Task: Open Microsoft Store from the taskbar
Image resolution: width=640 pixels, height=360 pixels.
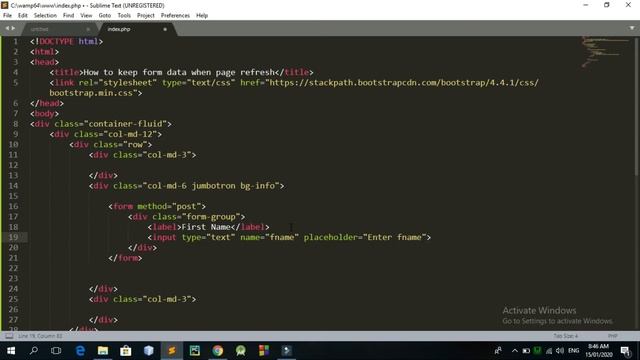Action: [x=126, y=351]
